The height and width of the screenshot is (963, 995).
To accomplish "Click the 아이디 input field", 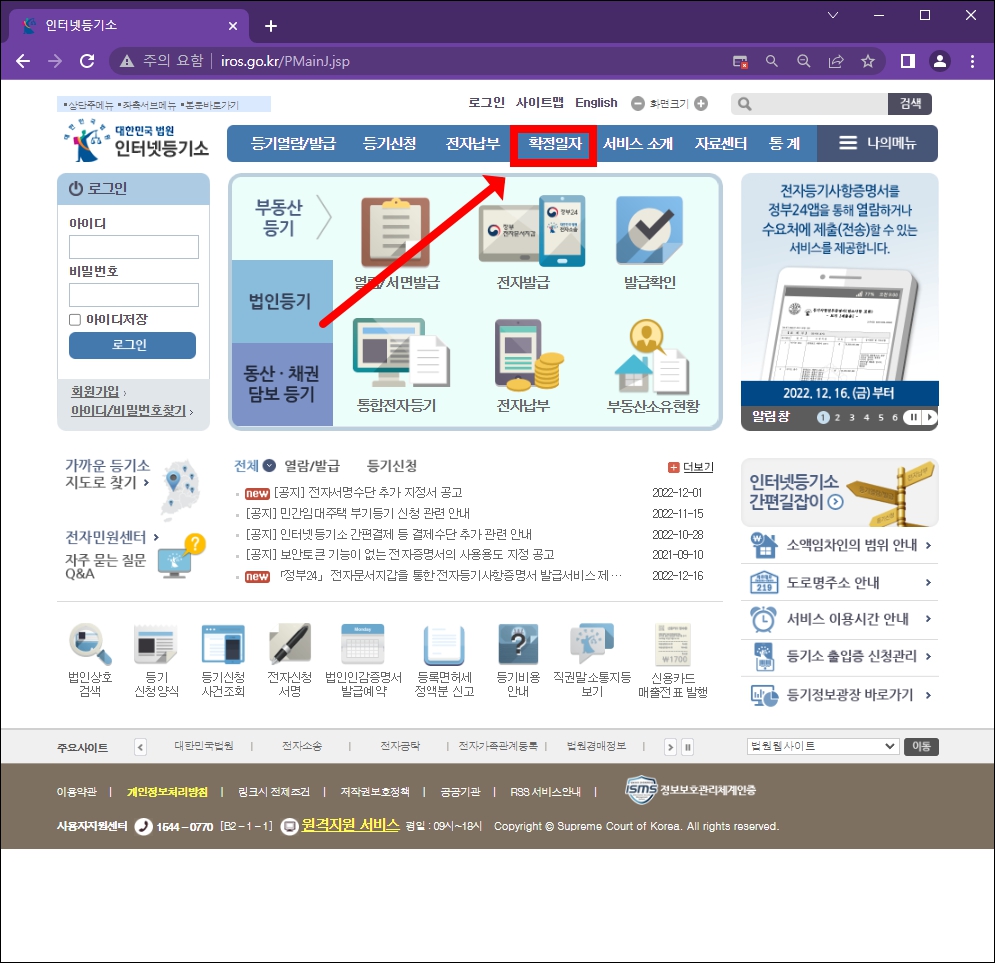I will 133,246.
